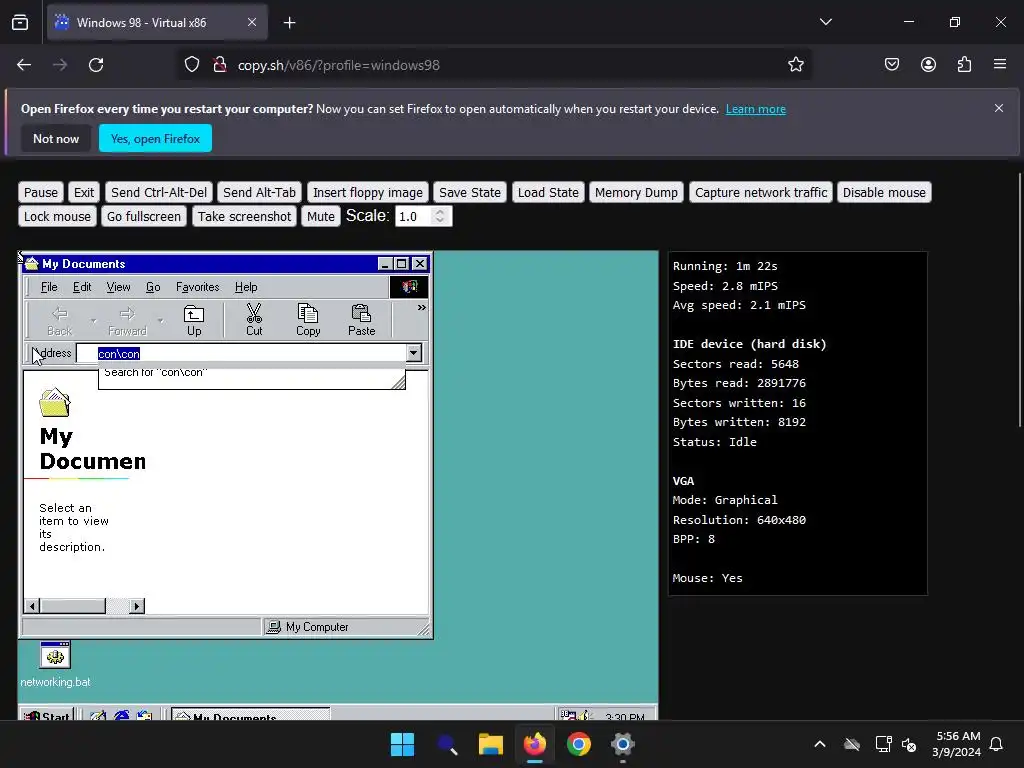Click the Not now button
1024x768 pixels.
[x=56, y=138]
